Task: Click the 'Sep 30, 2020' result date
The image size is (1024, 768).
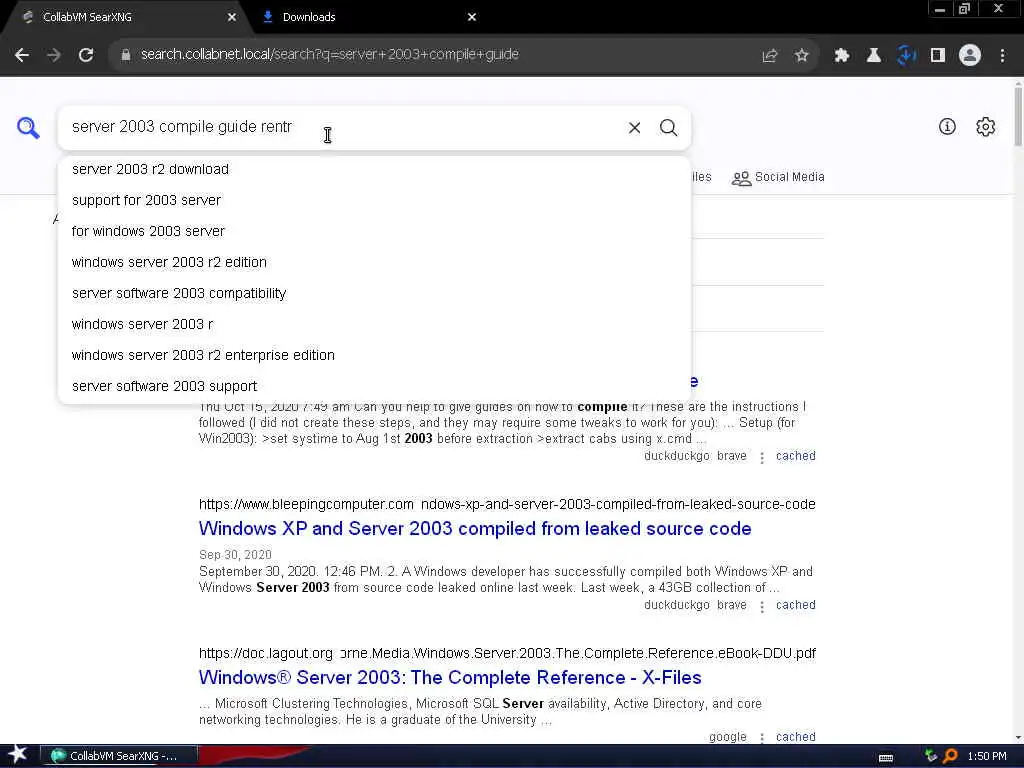Action: pyautogui.click(x=235, y=554)
